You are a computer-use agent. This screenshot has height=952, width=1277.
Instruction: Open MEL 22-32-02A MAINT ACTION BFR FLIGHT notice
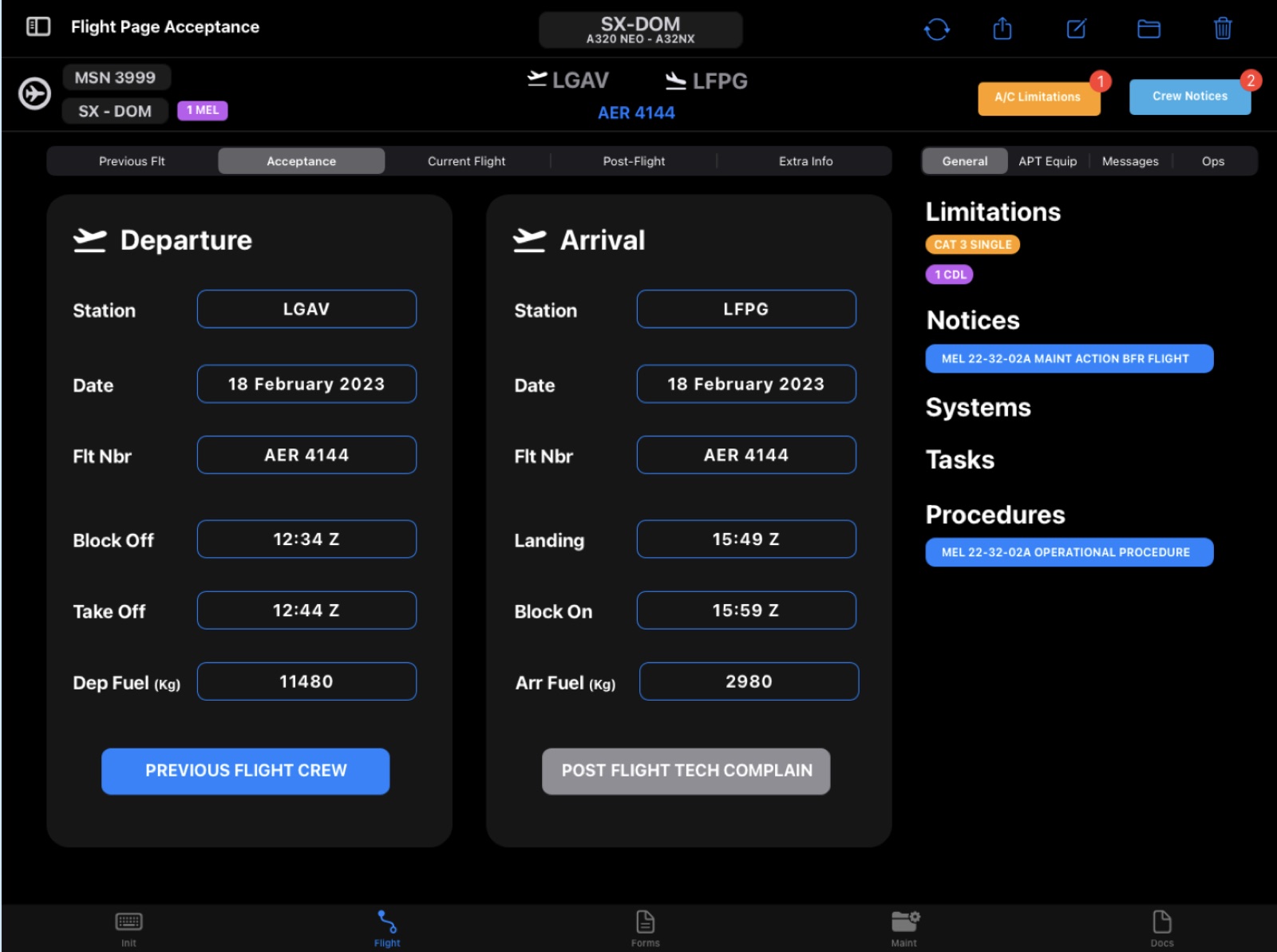1069,359
